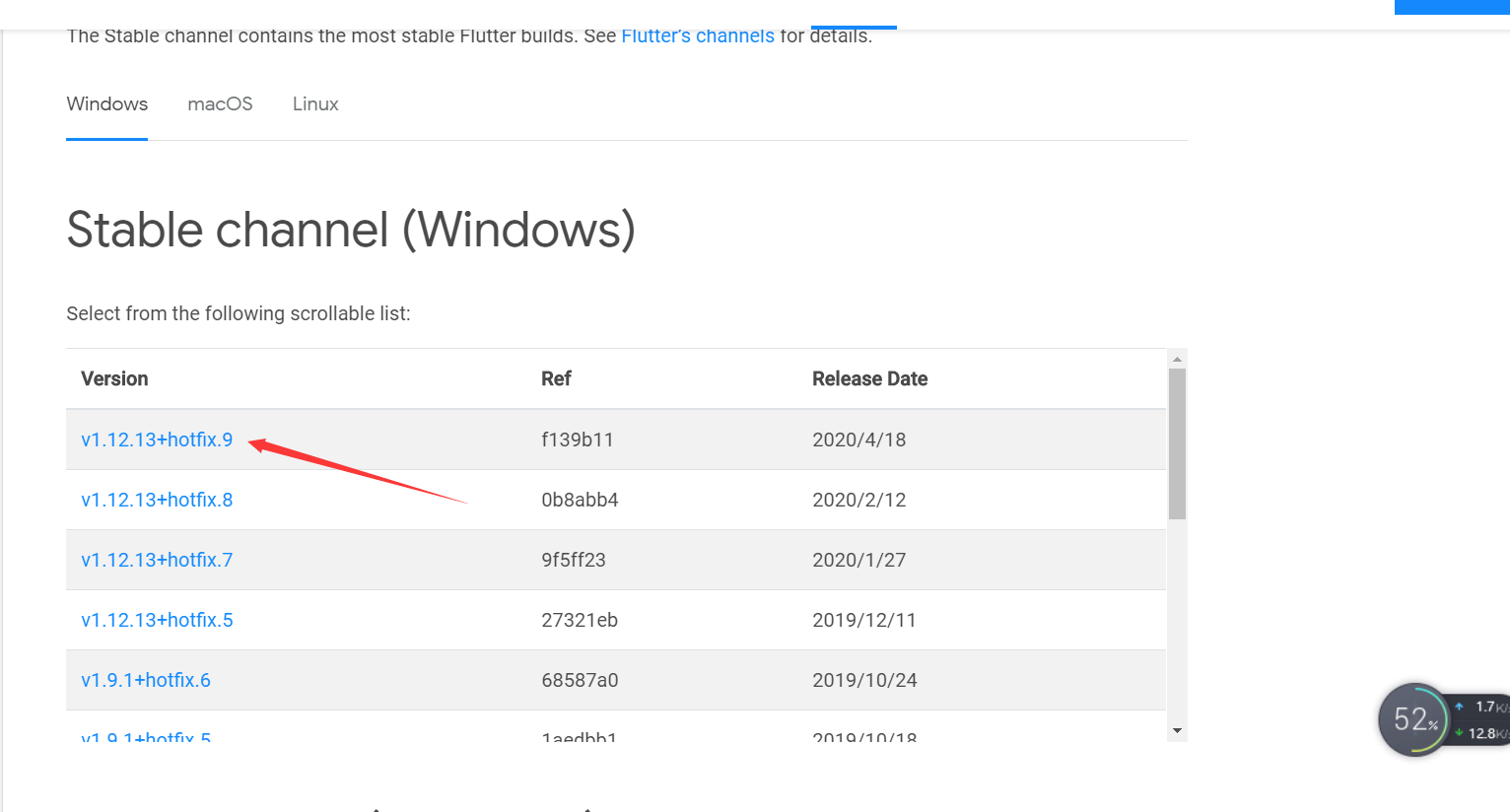
Task: Switch to the Linux tab
Action: click(x=315, y=104)
